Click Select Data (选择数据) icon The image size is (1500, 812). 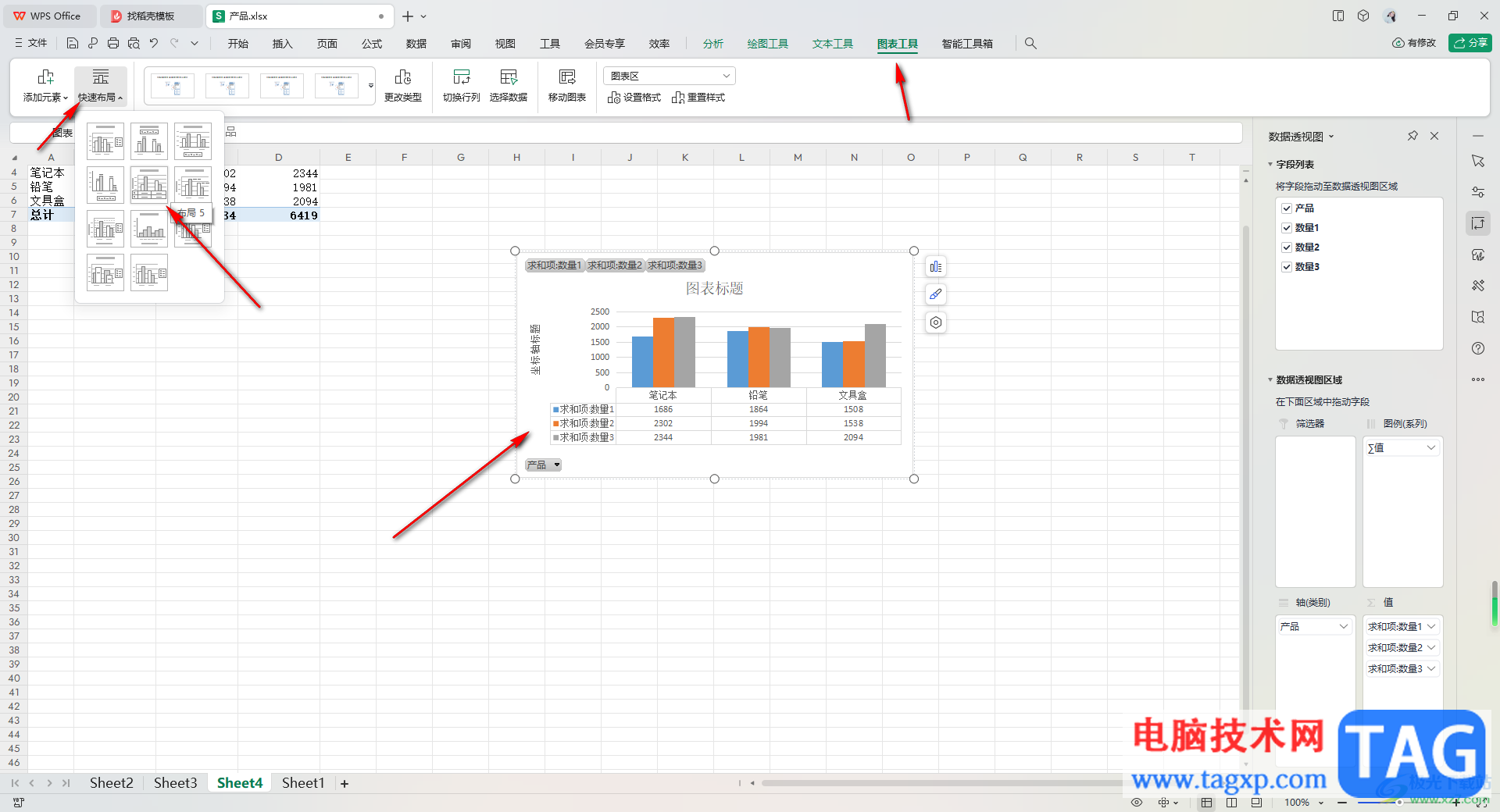(509, 77)
